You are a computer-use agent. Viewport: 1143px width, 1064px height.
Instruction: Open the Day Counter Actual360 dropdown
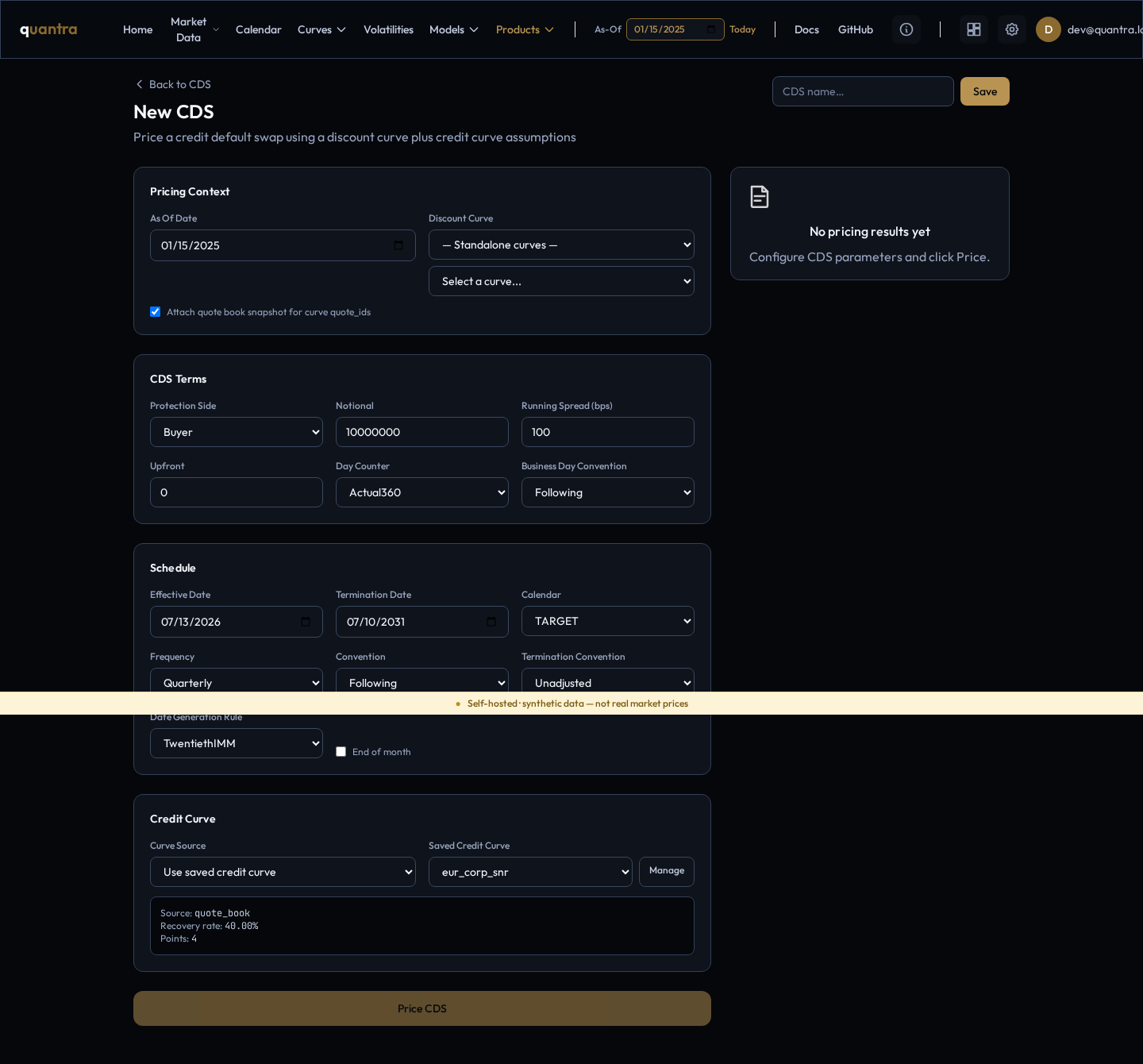pyautogui.click(x=422, y=492)
